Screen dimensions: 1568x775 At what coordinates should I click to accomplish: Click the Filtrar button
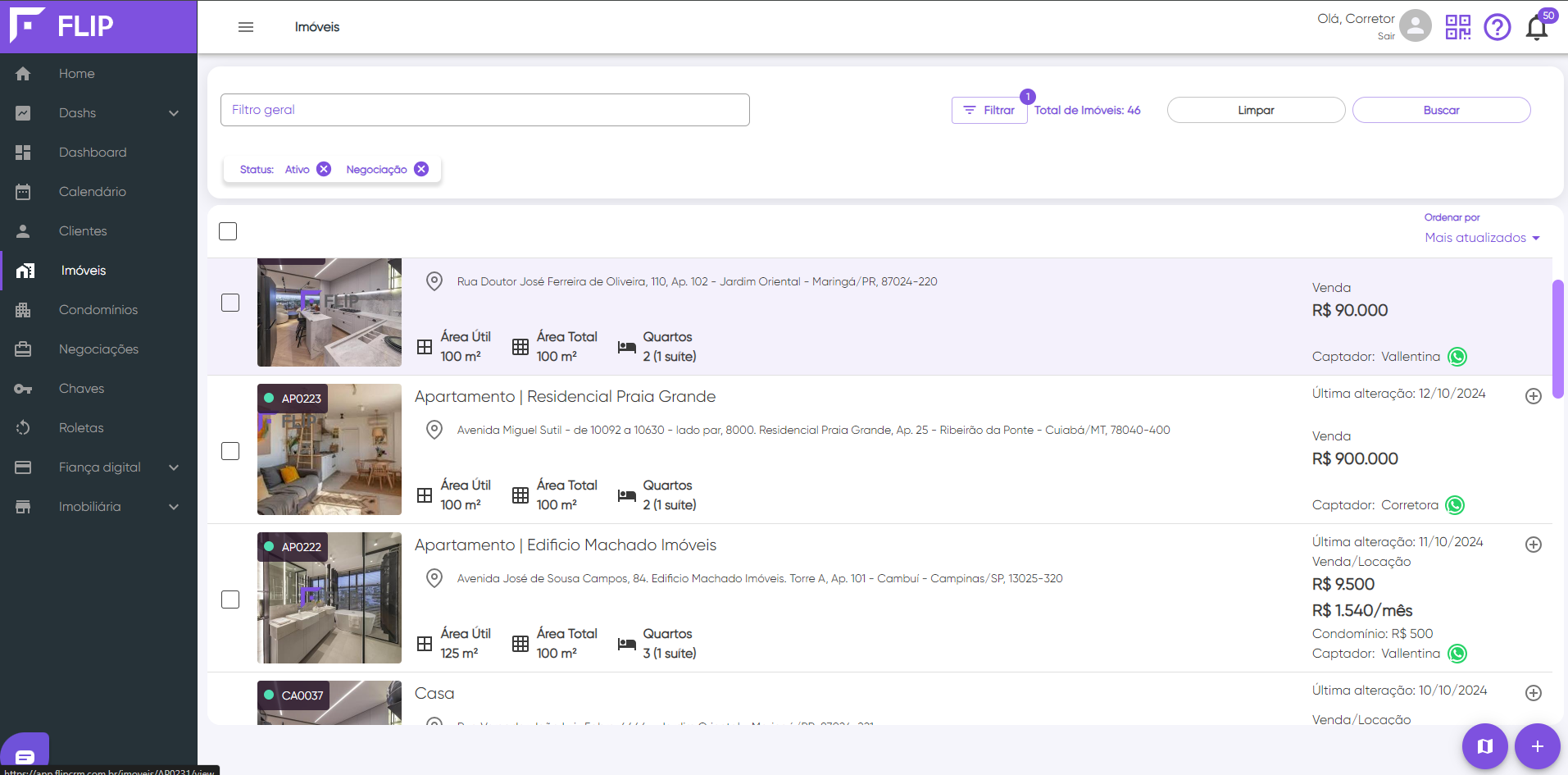click(x=989, y=110)
